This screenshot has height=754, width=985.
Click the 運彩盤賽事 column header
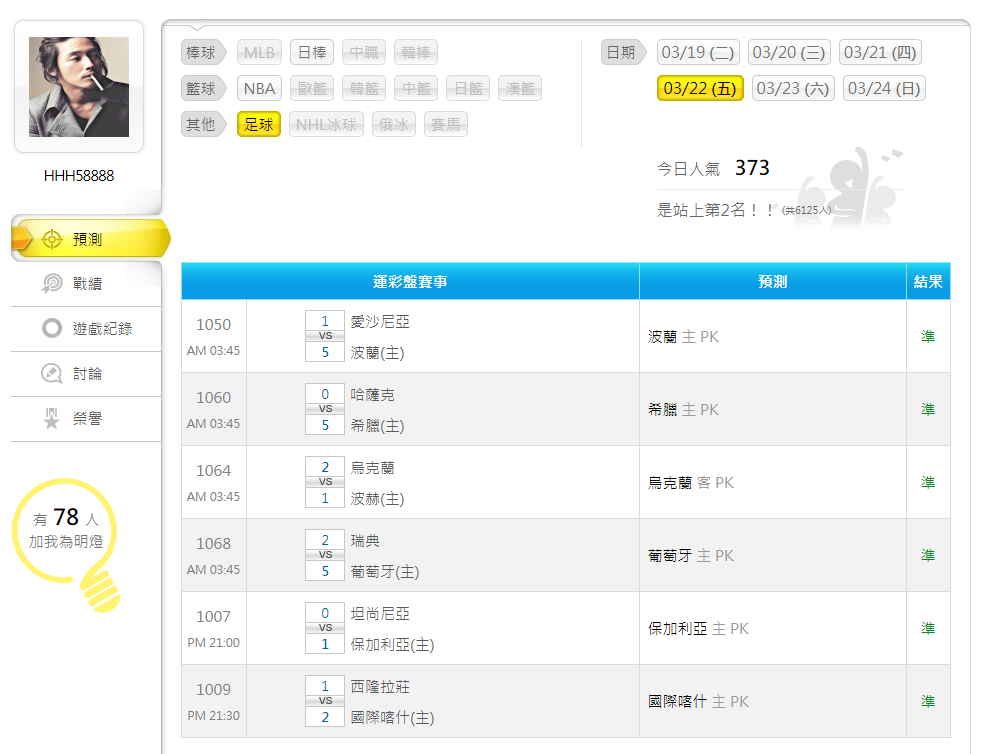coord(410,281)
